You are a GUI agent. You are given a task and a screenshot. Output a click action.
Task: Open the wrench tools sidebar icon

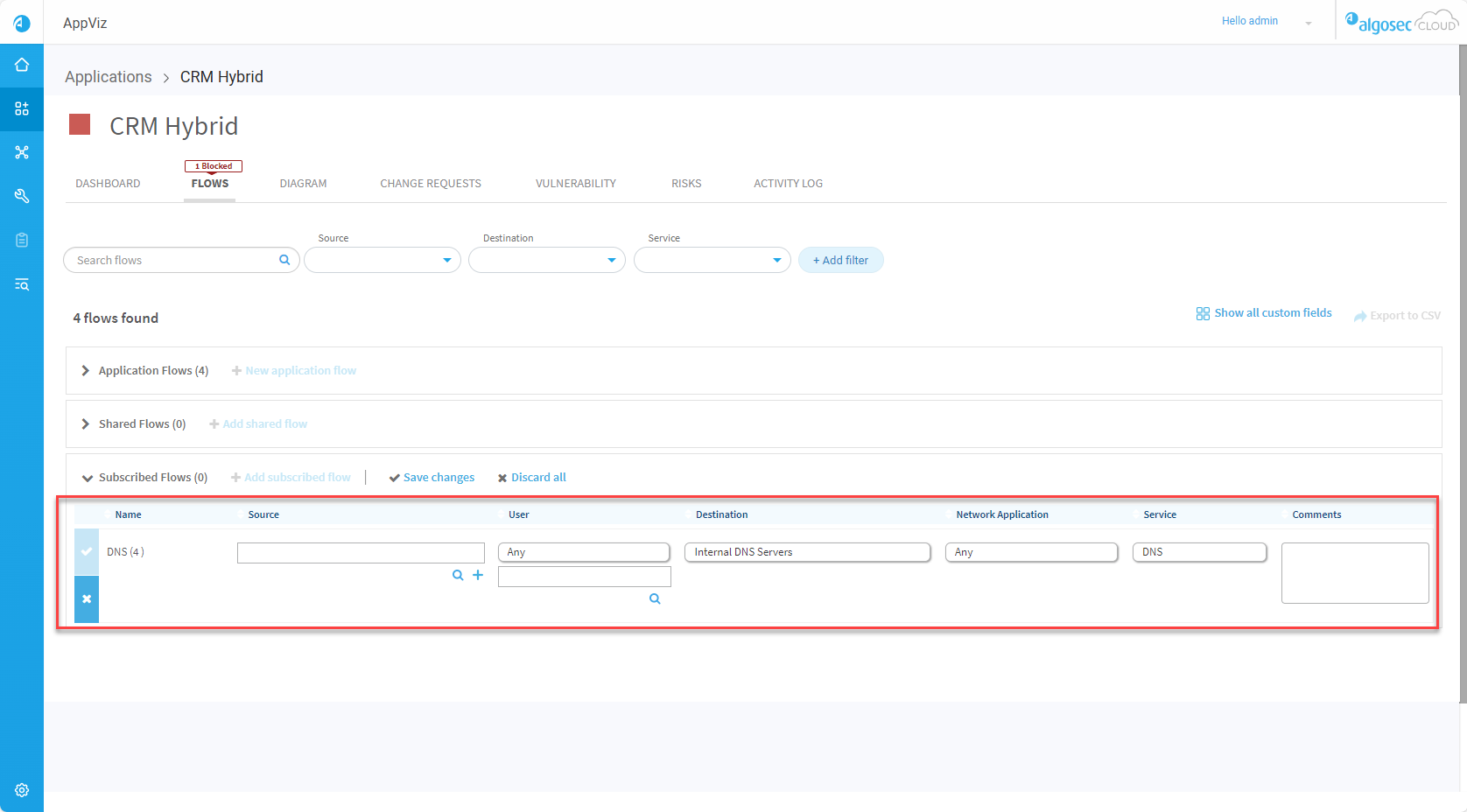(x=22, y=196)
